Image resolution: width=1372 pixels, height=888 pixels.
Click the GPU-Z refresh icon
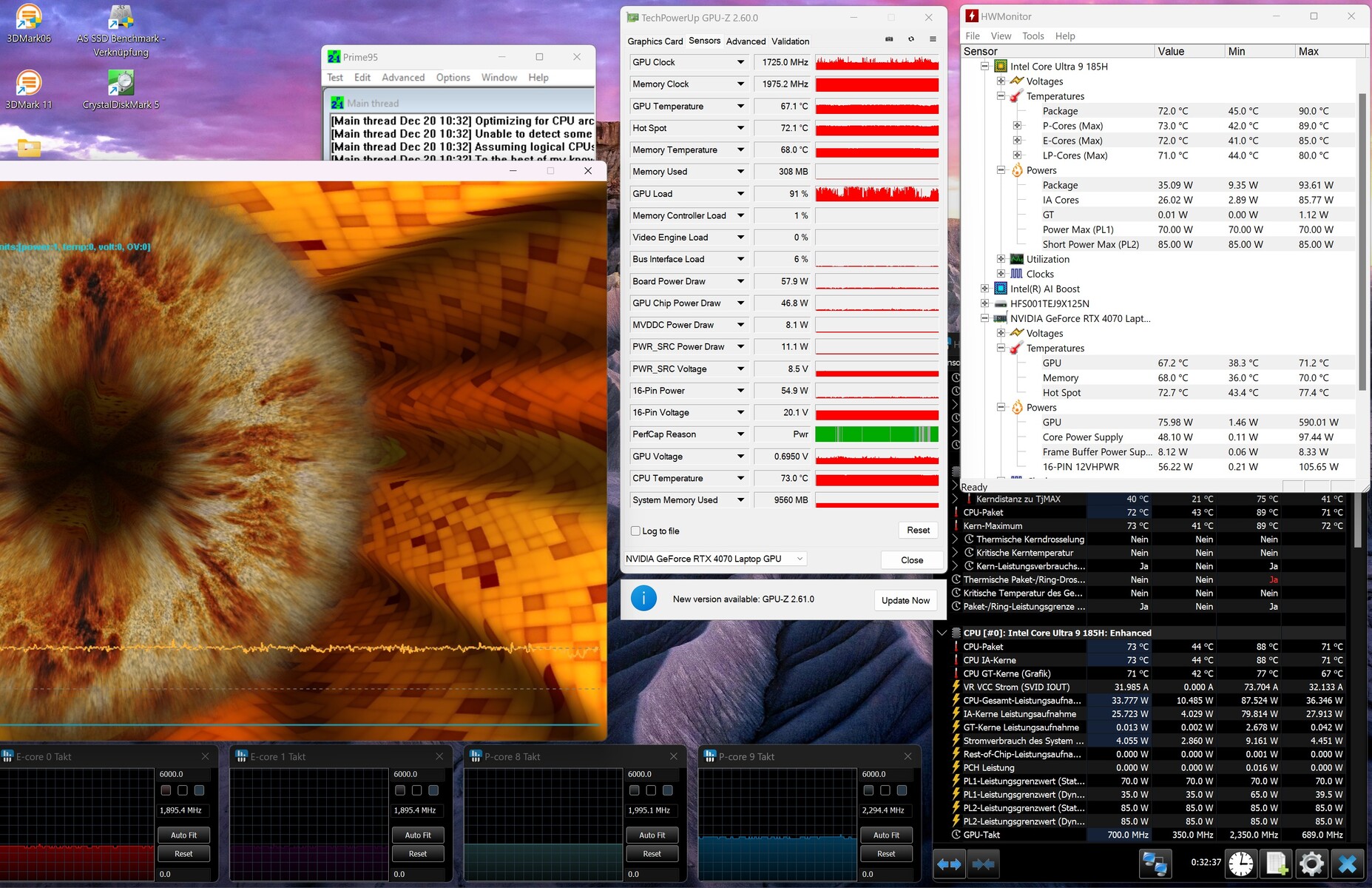(910, 39)
